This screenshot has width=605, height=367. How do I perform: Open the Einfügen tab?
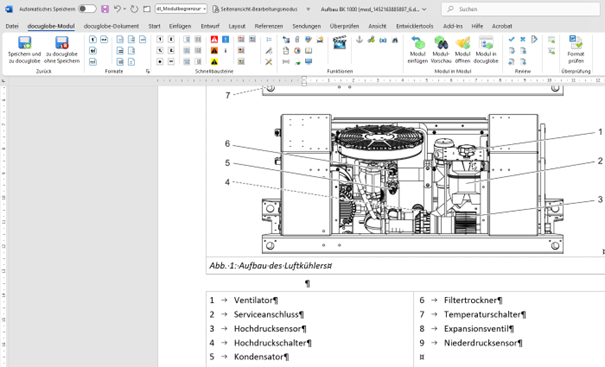tap(180, 26)
